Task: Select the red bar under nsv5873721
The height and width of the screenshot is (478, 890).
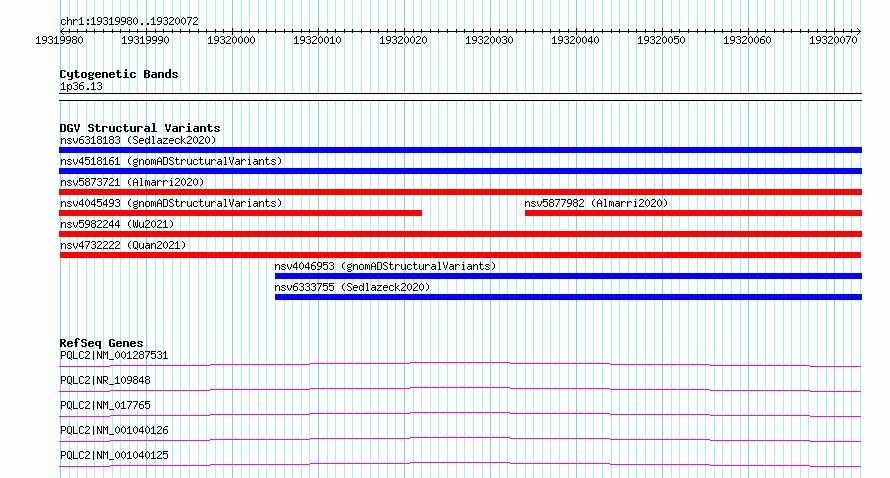Action: coord(460,192)
